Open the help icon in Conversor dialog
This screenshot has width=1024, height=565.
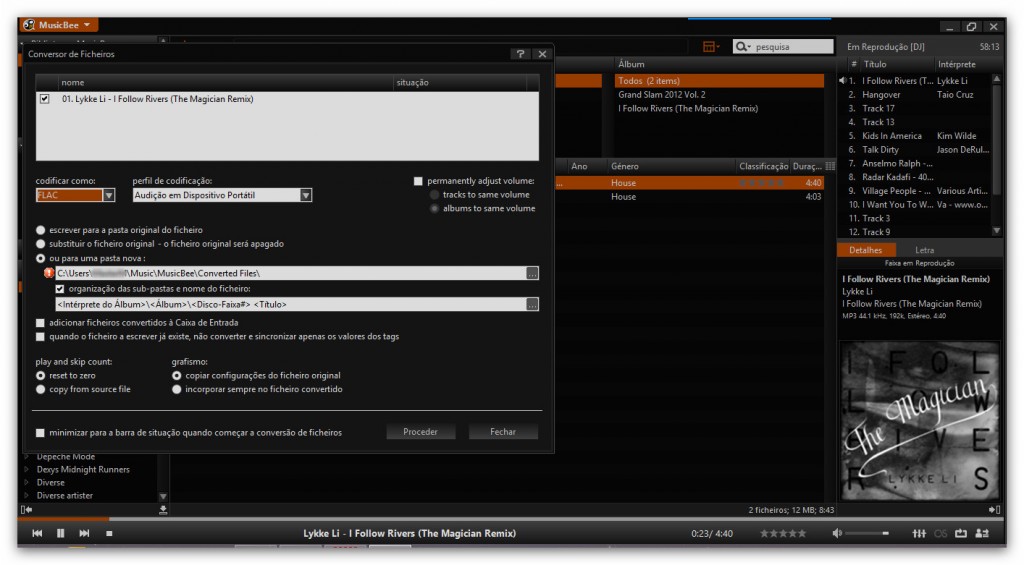[521, 54]
